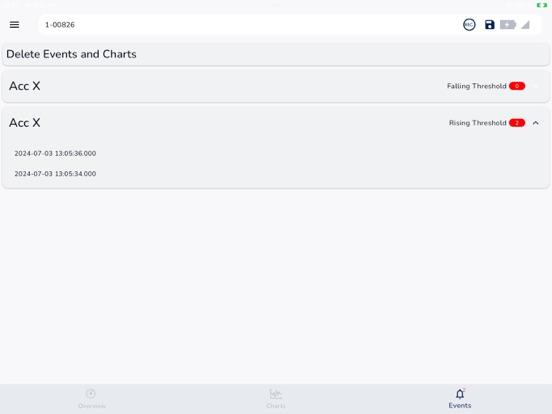Viewport: 552px width, 414px height.
Task: Click the save floppy disk icon
Action: pos(489,25)
